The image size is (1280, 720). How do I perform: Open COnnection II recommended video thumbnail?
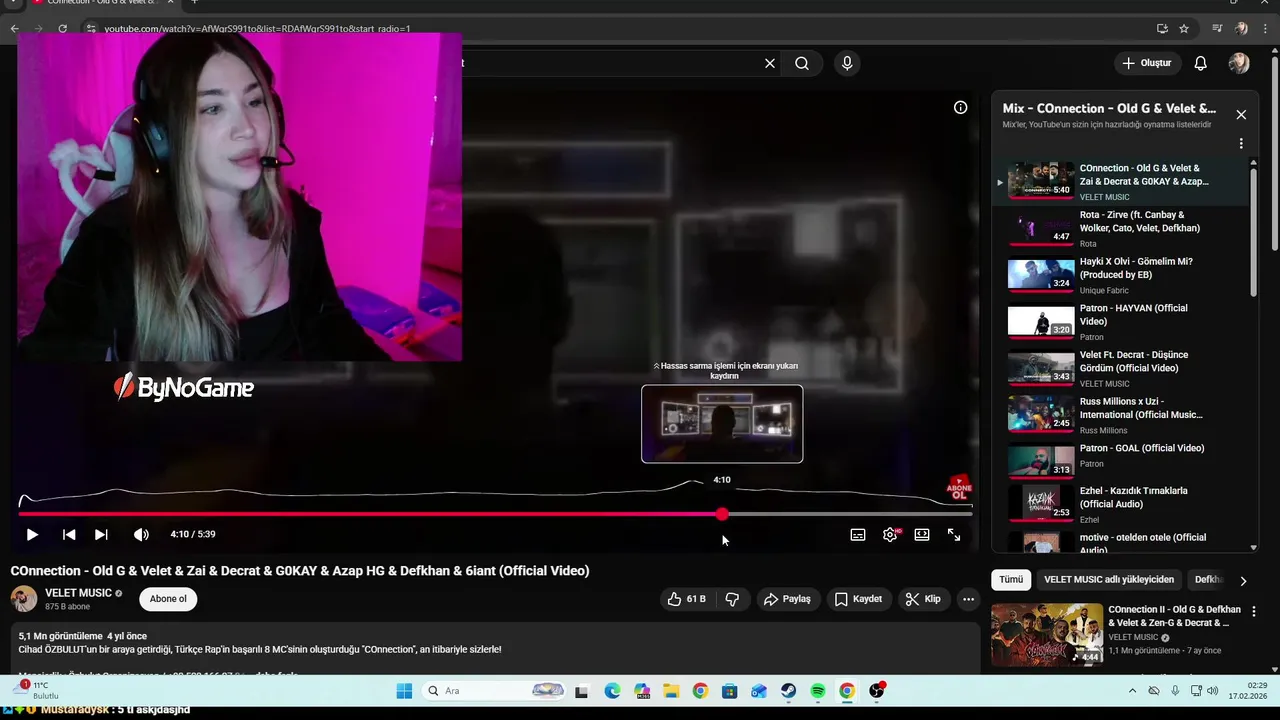[x=1047, y=634]
